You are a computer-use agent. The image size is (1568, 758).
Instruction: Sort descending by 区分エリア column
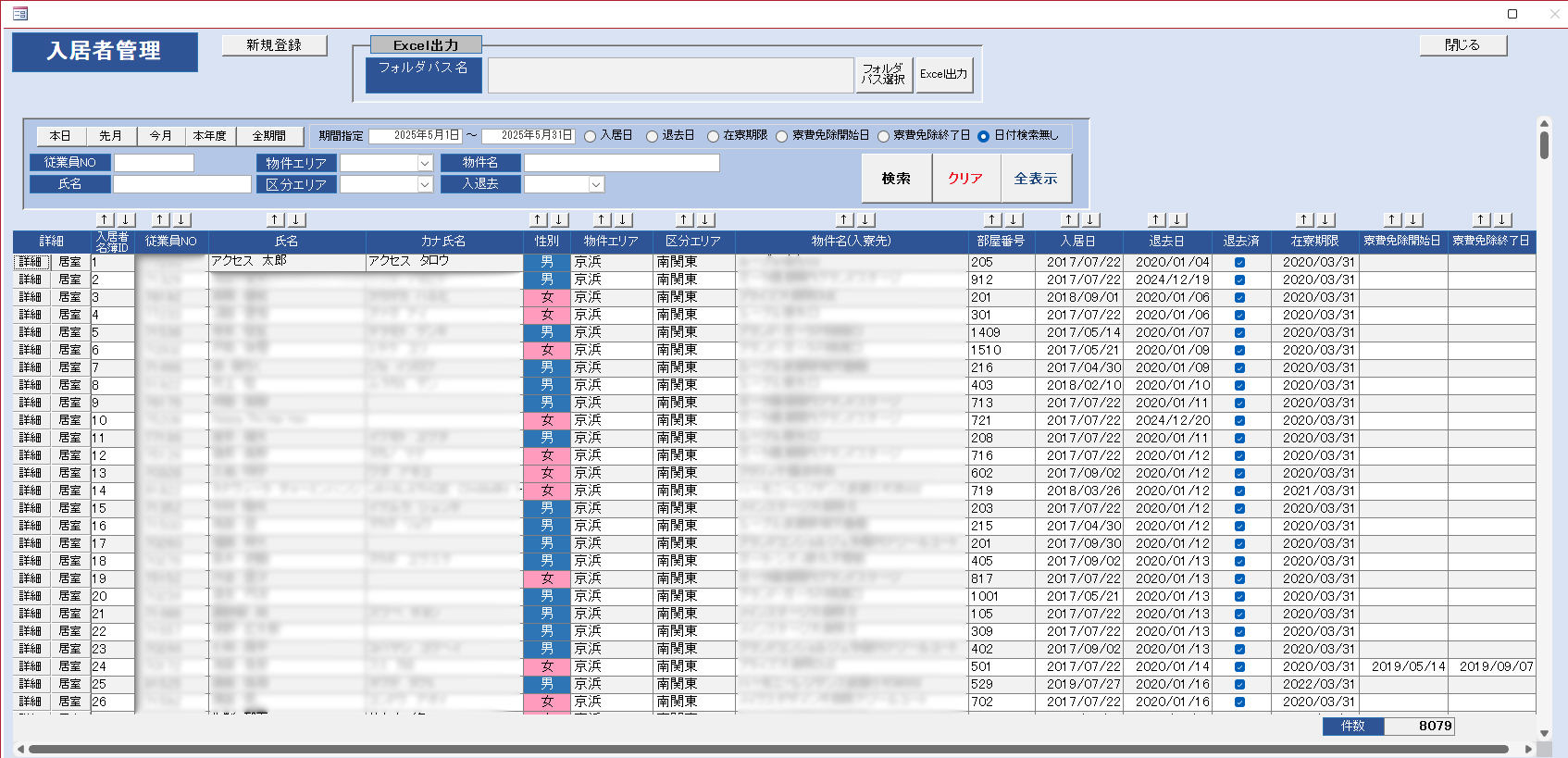(x=705, y=219)
